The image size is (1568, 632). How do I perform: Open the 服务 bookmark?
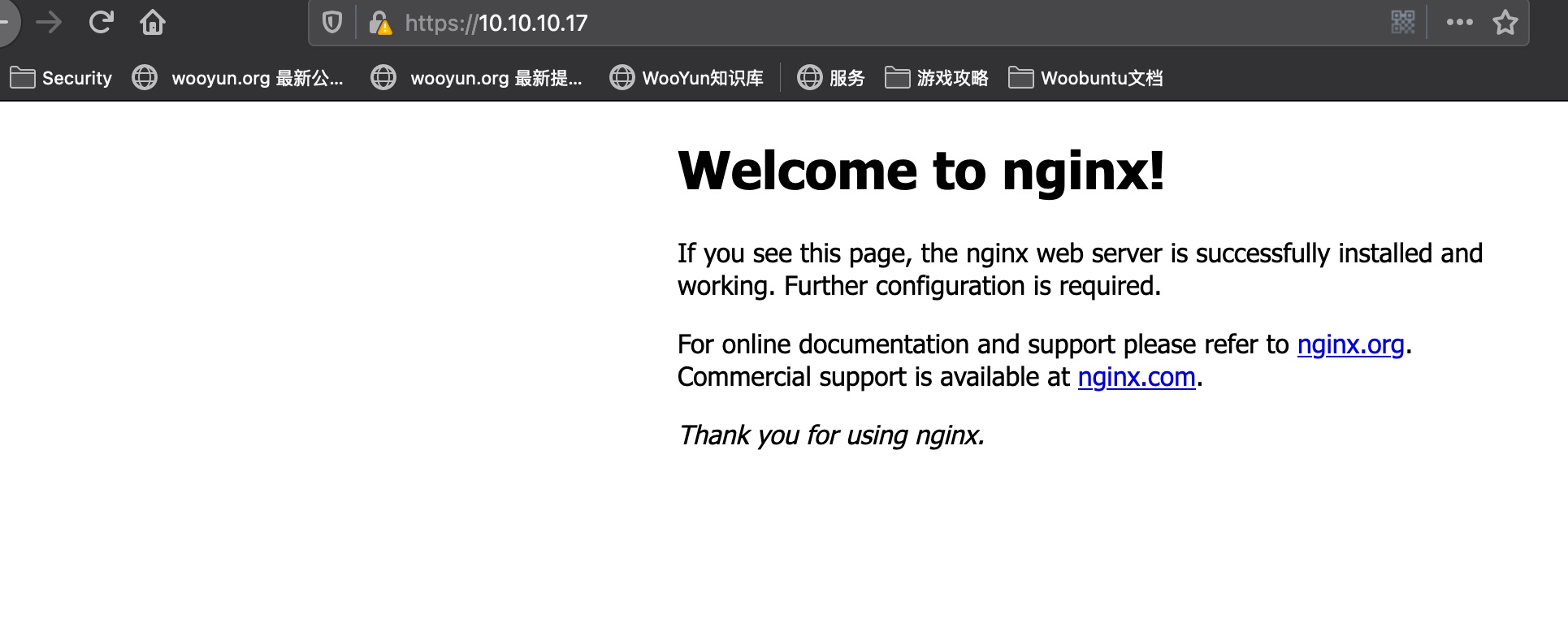(831, 78)
